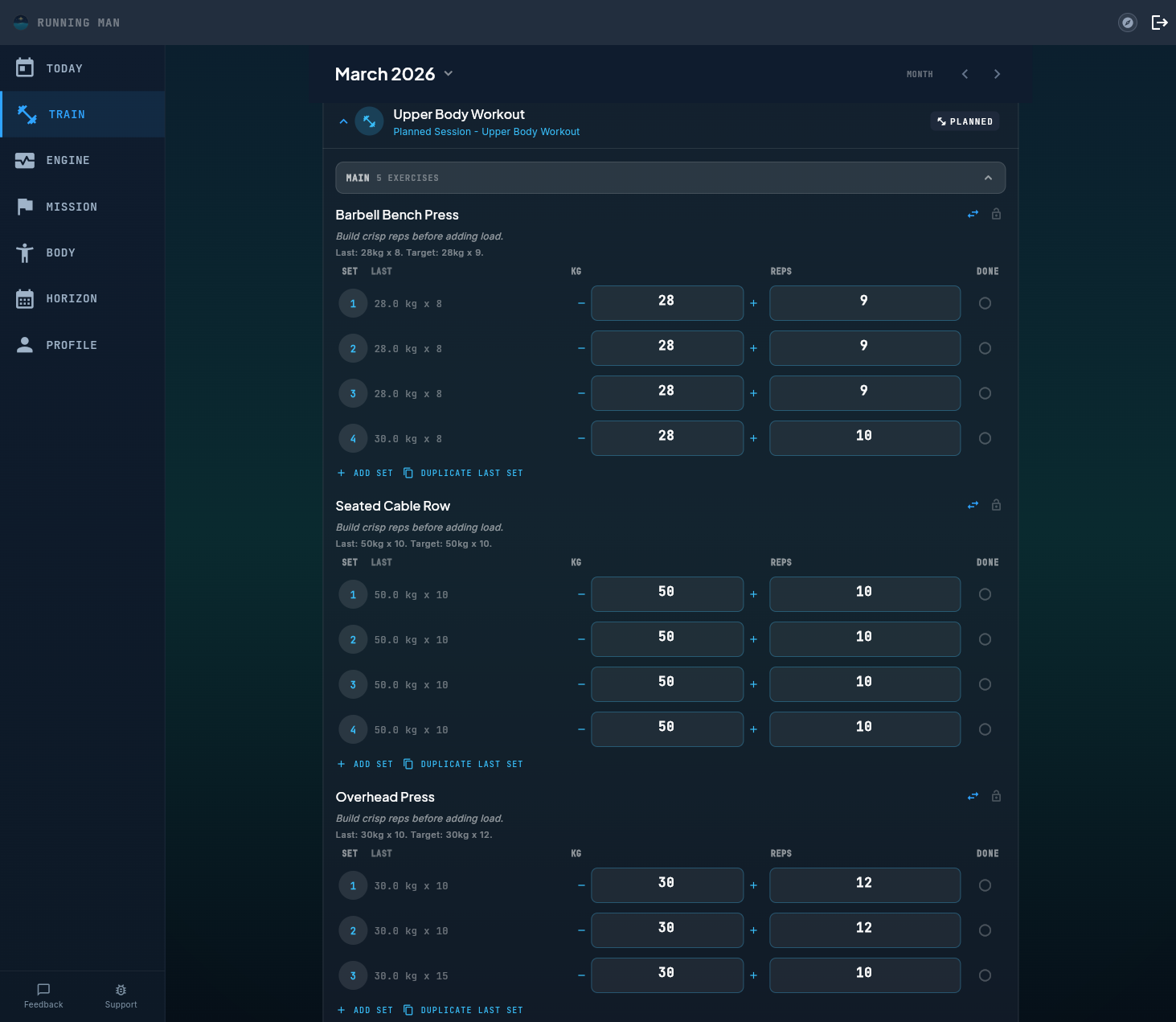The height and width of the screenshot is (1022, 1176).
Task: Select the Body sidebar icon
Action: click(x=25, y=252)
